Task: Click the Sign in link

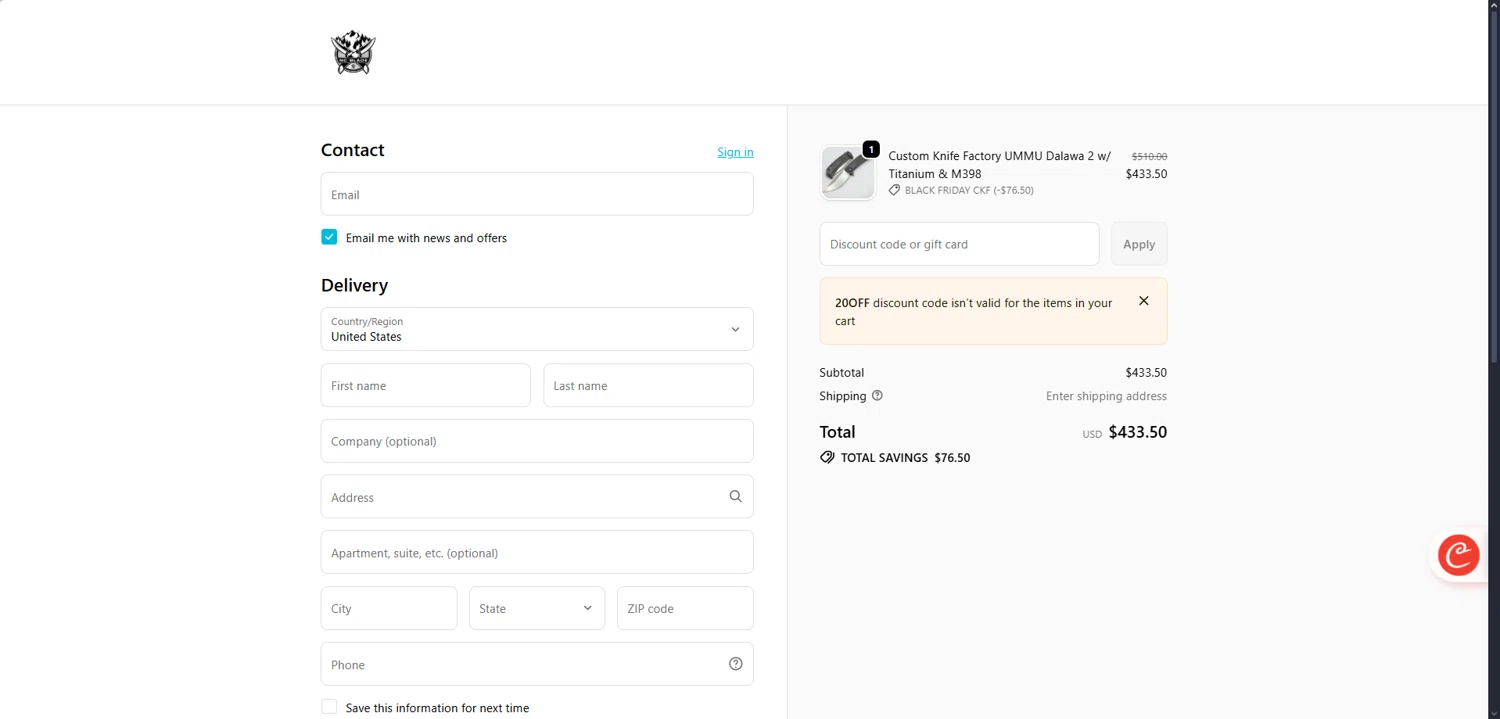Action: pyautogui.click(x=735, y=152)
